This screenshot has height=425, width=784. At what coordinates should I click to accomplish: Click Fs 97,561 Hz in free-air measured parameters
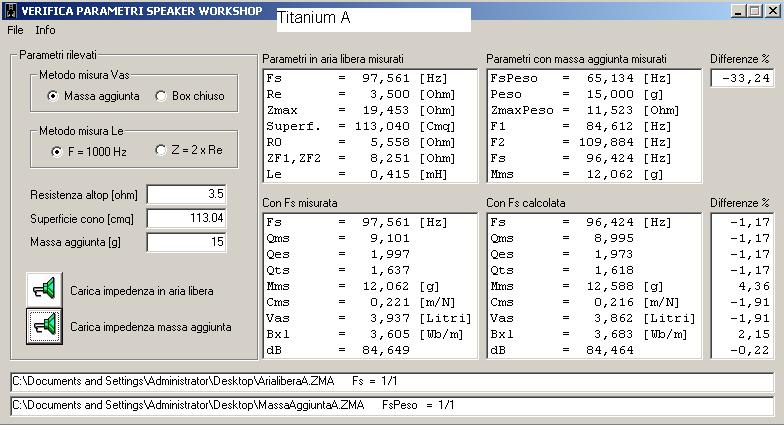(357, 78)
